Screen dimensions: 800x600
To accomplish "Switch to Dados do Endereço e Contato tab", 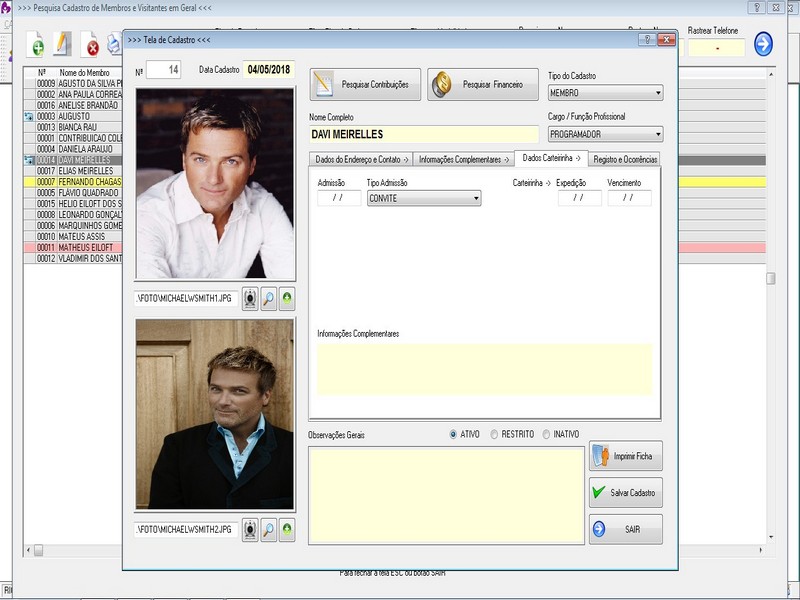I will coord(362,160).
